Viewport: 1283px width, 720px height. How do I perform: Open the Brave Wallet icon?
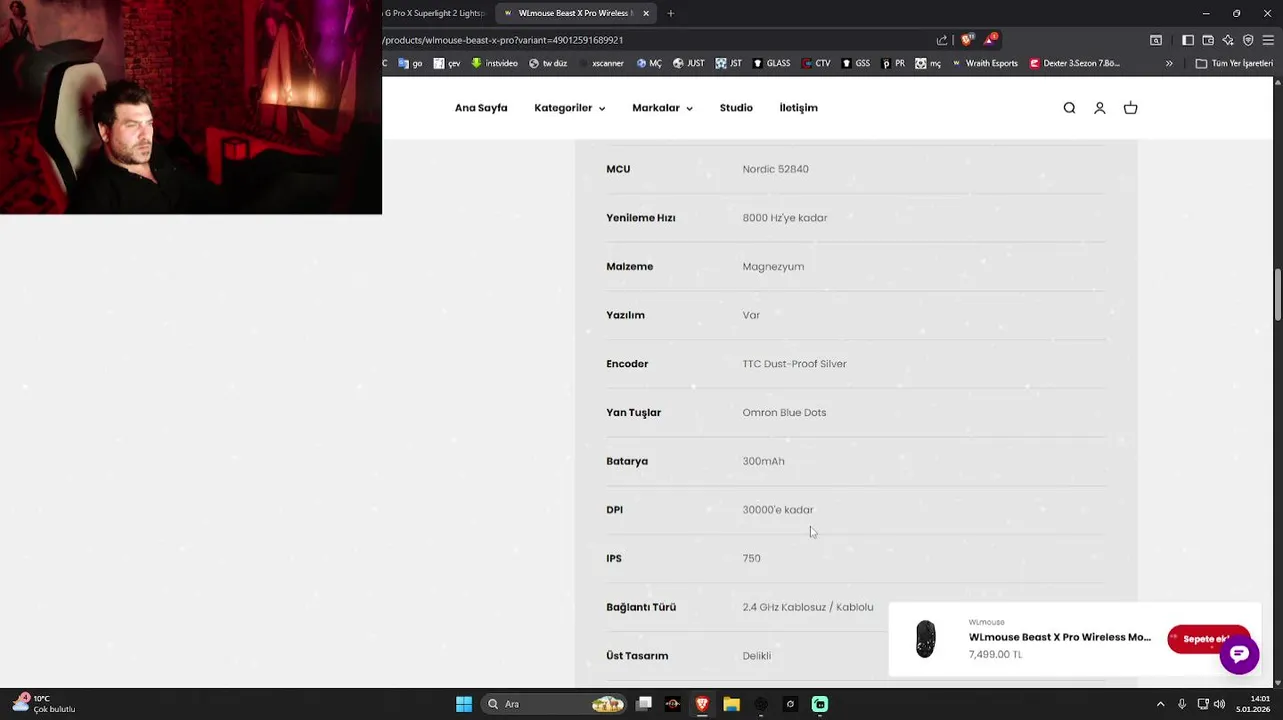[x=1208, y=40]
